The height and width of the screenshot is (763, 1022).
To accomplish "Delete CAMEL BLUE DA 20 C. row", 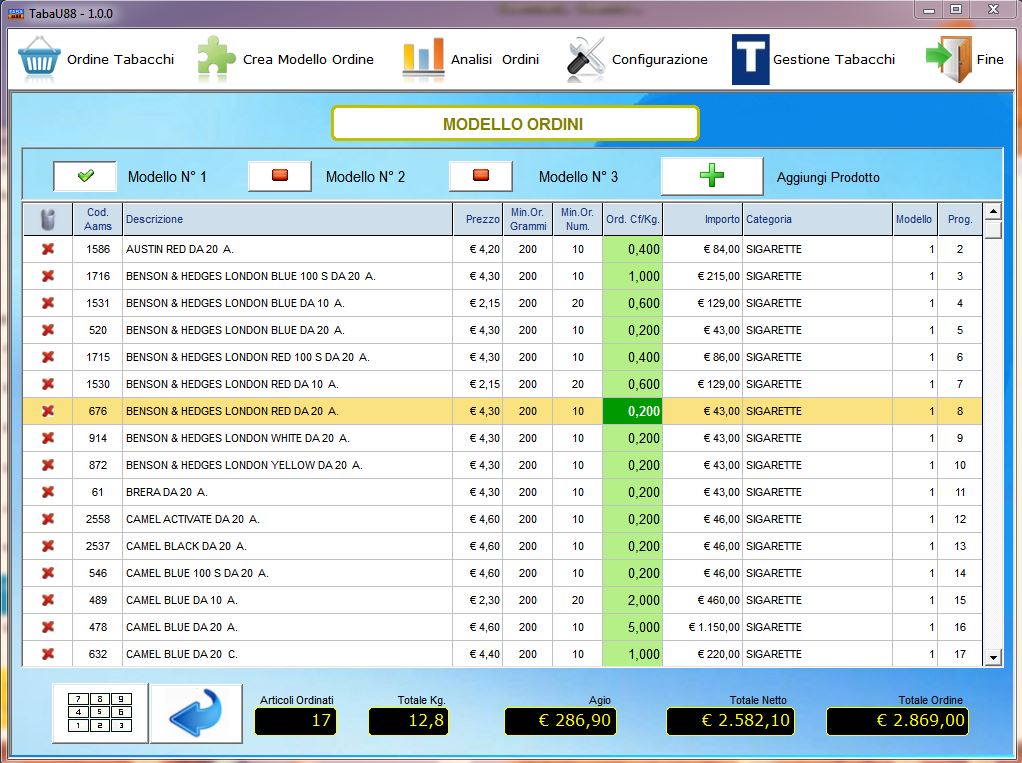I will [x=48, y=654].
